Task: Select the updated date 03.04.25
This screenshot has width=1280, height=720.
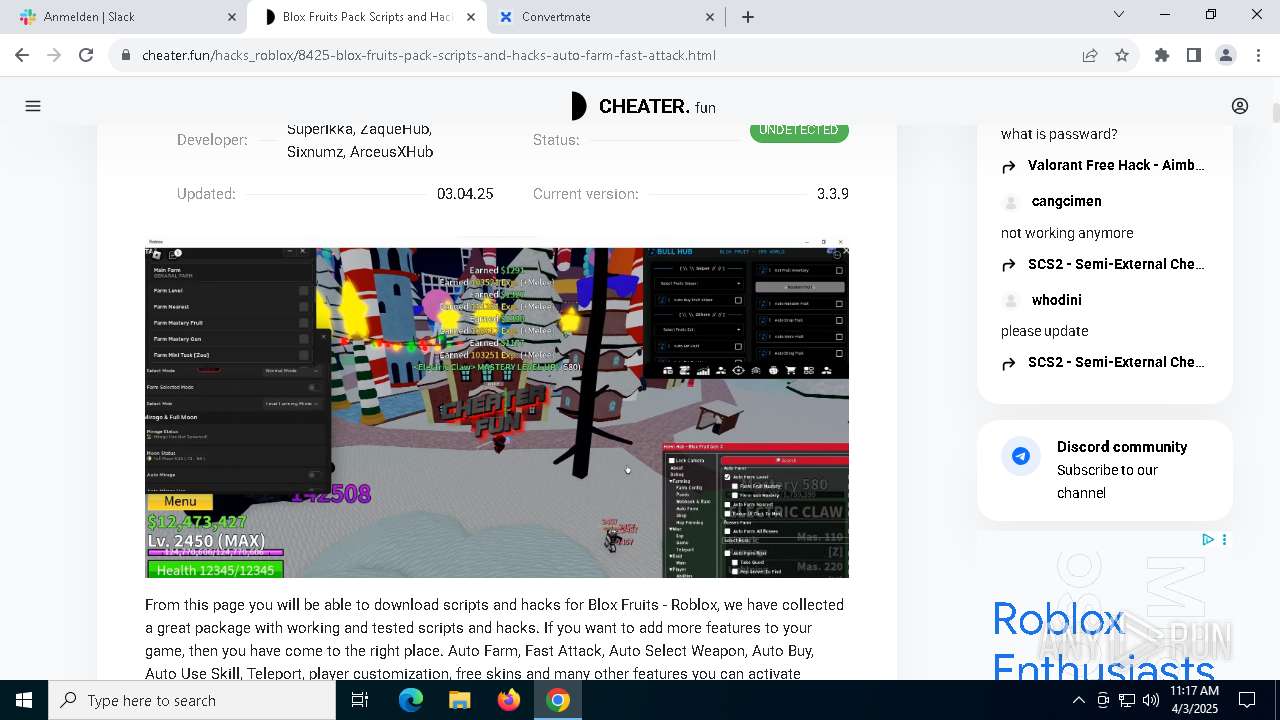Action: click(465, 194)
